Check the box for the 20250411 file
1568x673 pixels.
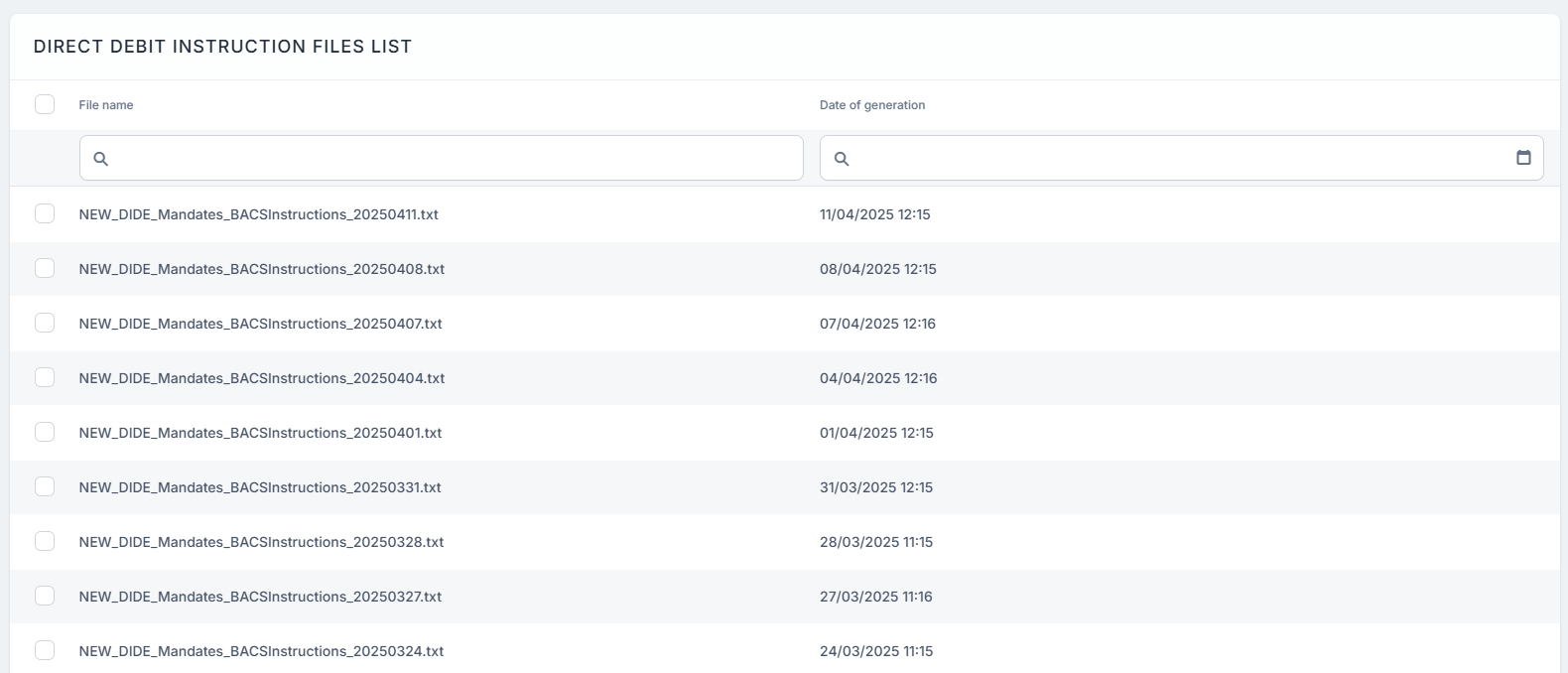tap(45, 213)
